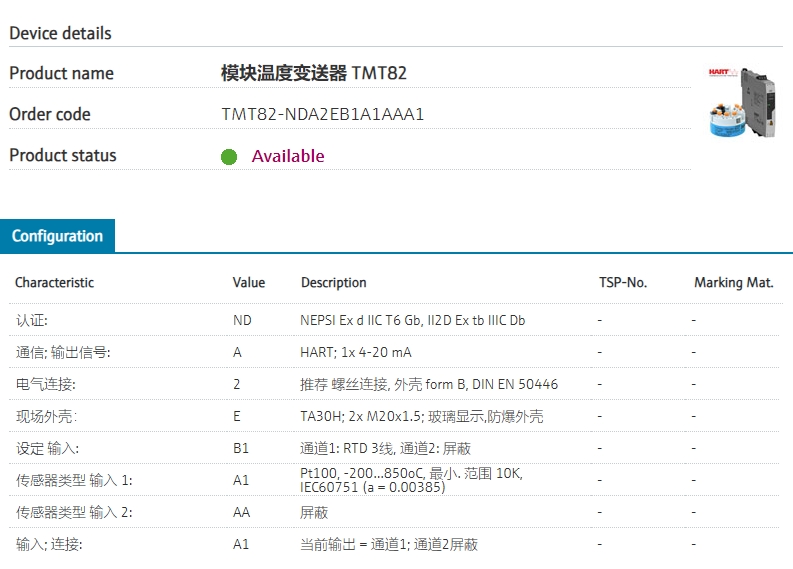Click the product name 模块温度变送器 TMT82

[314, 73]
